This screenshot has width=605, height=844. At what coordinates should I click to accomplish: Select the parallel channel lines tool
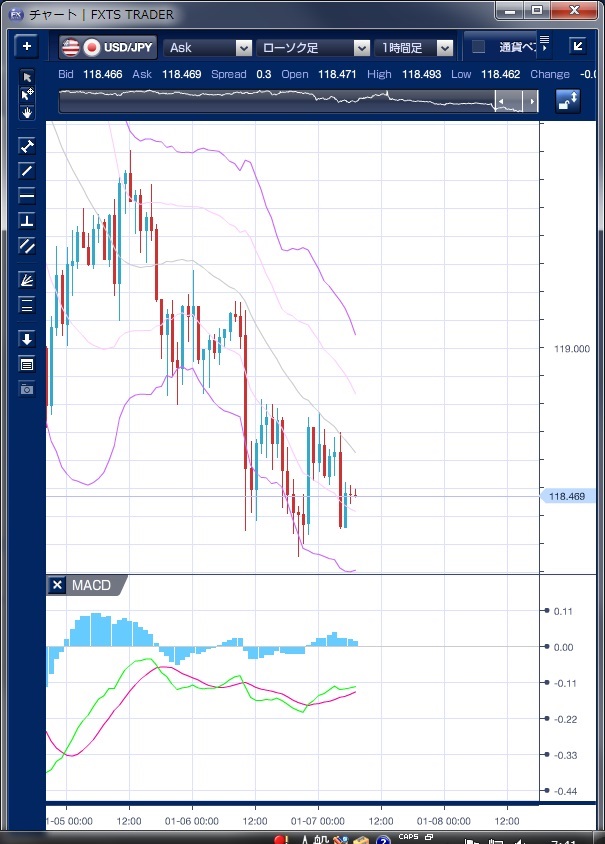tap(27, 245)
